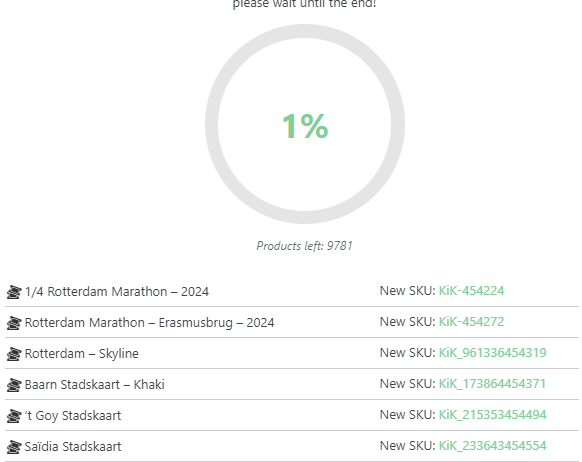582x462 pixels.
Task: Select the Rotterdam – Skyline product title
Action: [82, 354]
